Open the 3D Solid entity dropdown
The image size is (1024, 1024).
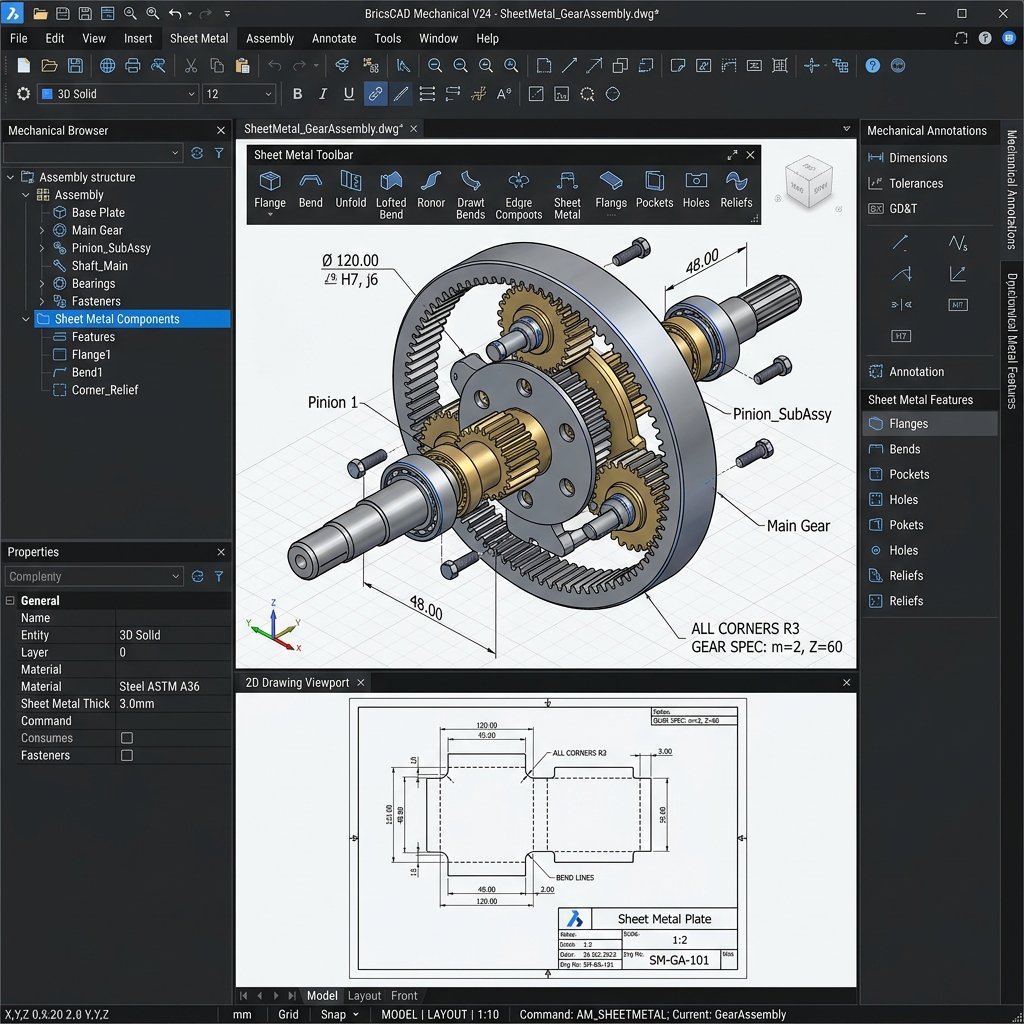click(x=118, y=94)
